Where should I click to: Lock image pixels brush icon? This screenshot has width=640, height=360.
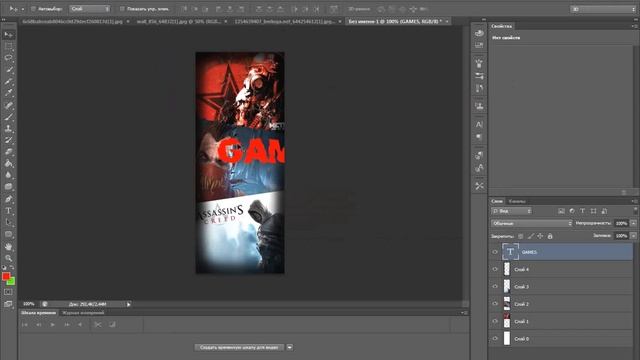[x=531, y=236]
